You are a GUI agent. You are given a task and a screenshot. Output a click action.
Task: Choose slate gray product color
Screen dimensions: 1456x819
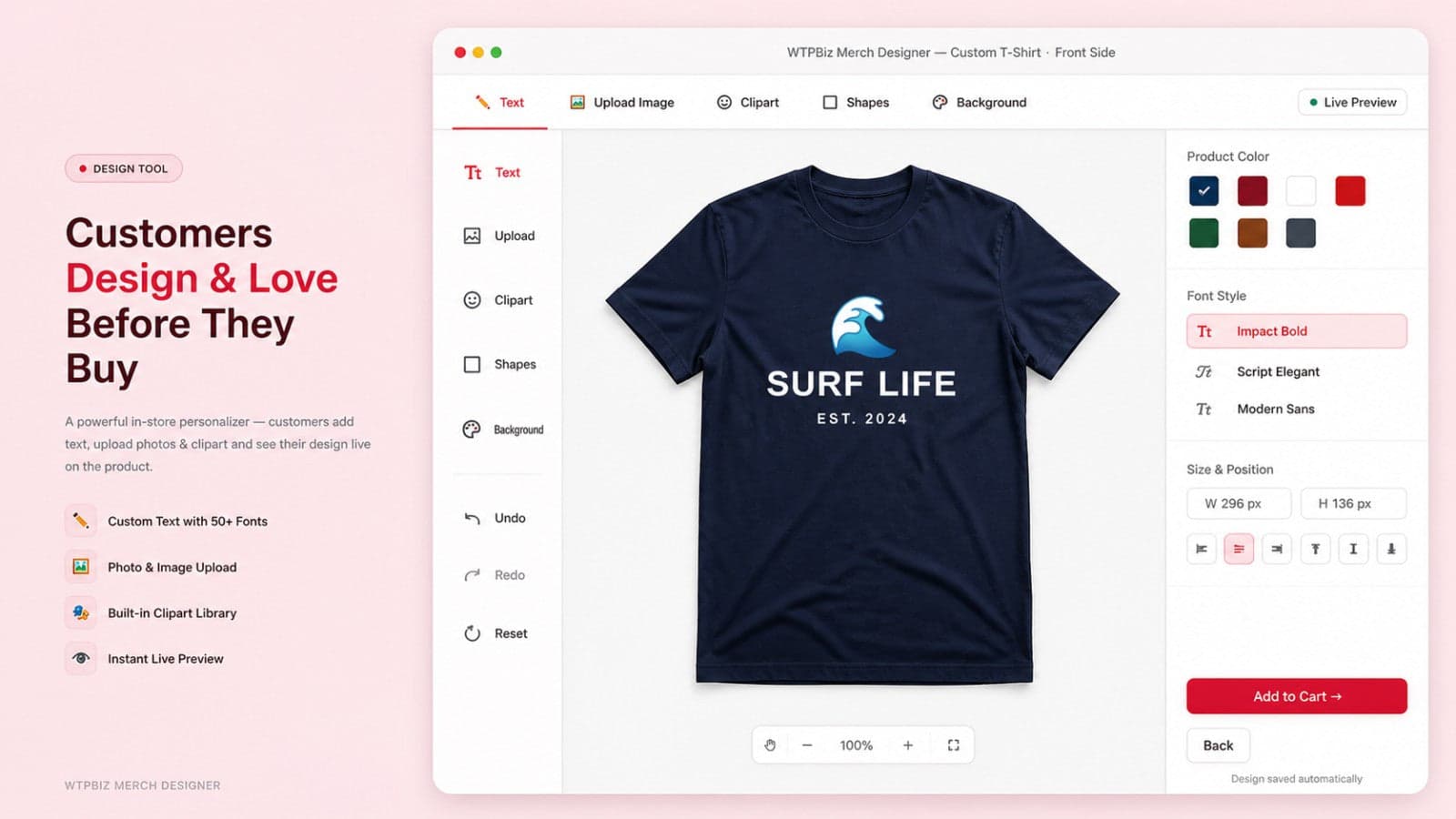click(1300, 233)
